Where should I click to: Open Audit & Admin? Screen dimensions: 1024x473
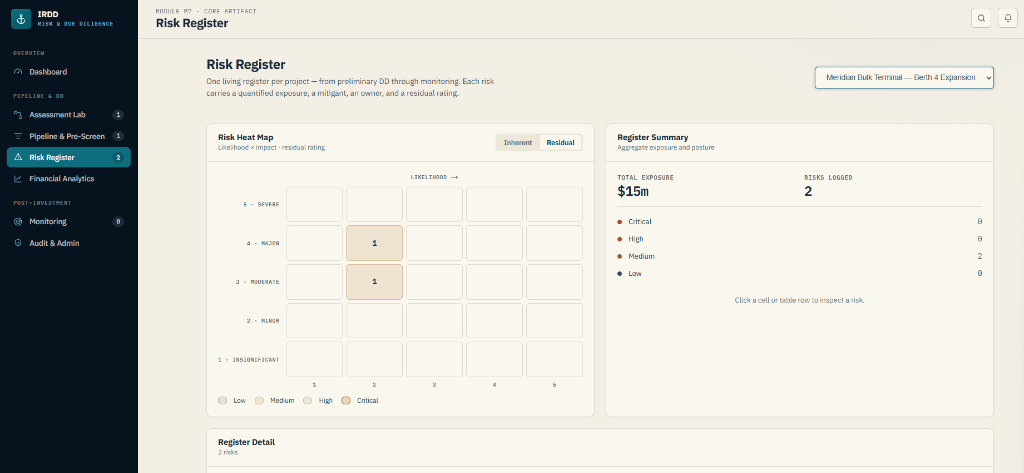69,243
